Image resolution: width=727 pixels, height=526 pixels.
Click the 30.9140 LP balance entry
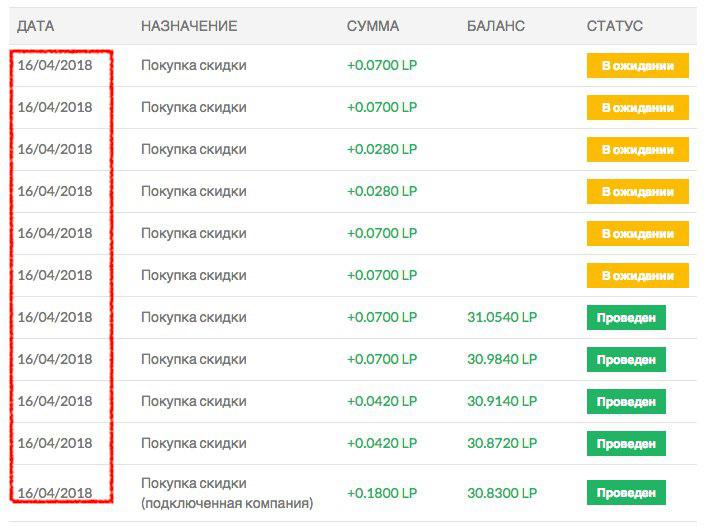click(502, 401)
